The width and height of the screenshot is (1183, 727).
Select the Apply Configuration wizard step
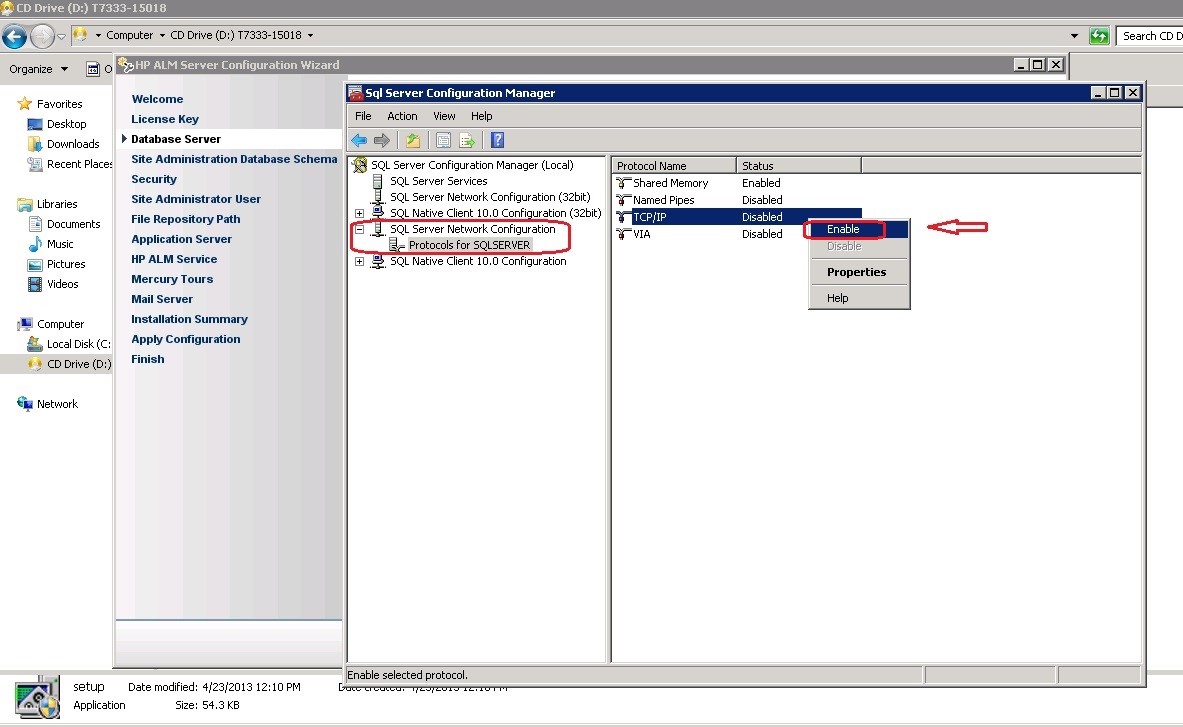click(x=186, y=339)
